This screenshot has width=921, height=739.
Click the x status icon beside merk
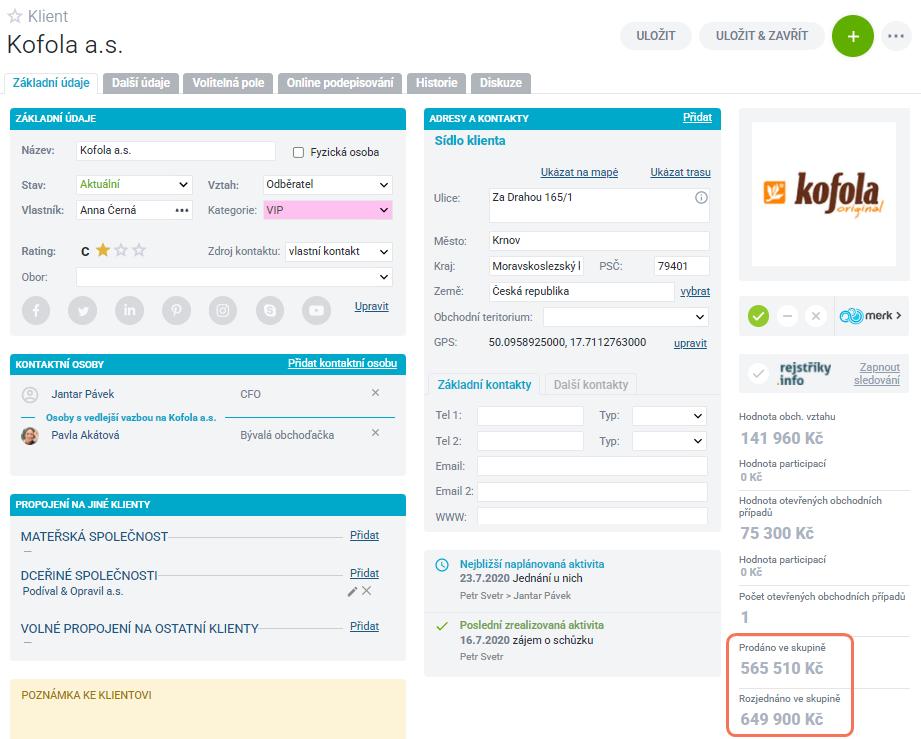click(x=816, y=316)
